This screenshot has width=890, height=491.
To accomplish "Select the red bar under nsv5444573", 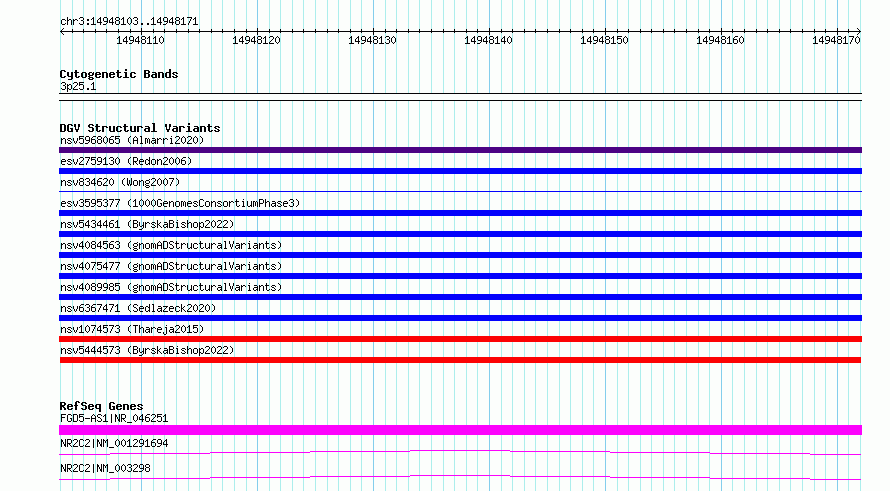I will [460, 360].
